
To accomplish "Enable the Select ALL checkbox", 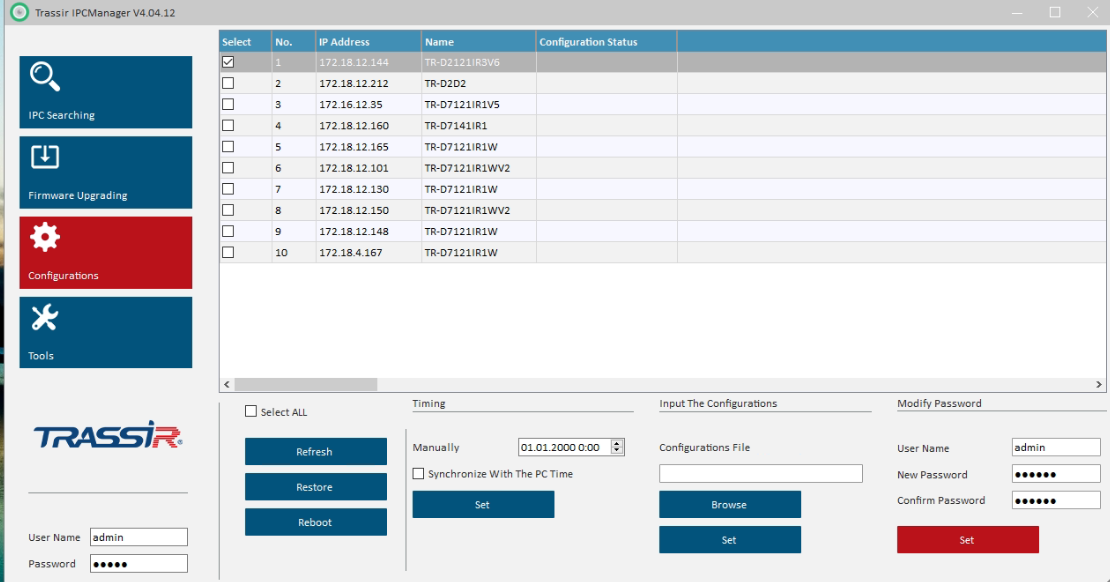I will 251,411.
